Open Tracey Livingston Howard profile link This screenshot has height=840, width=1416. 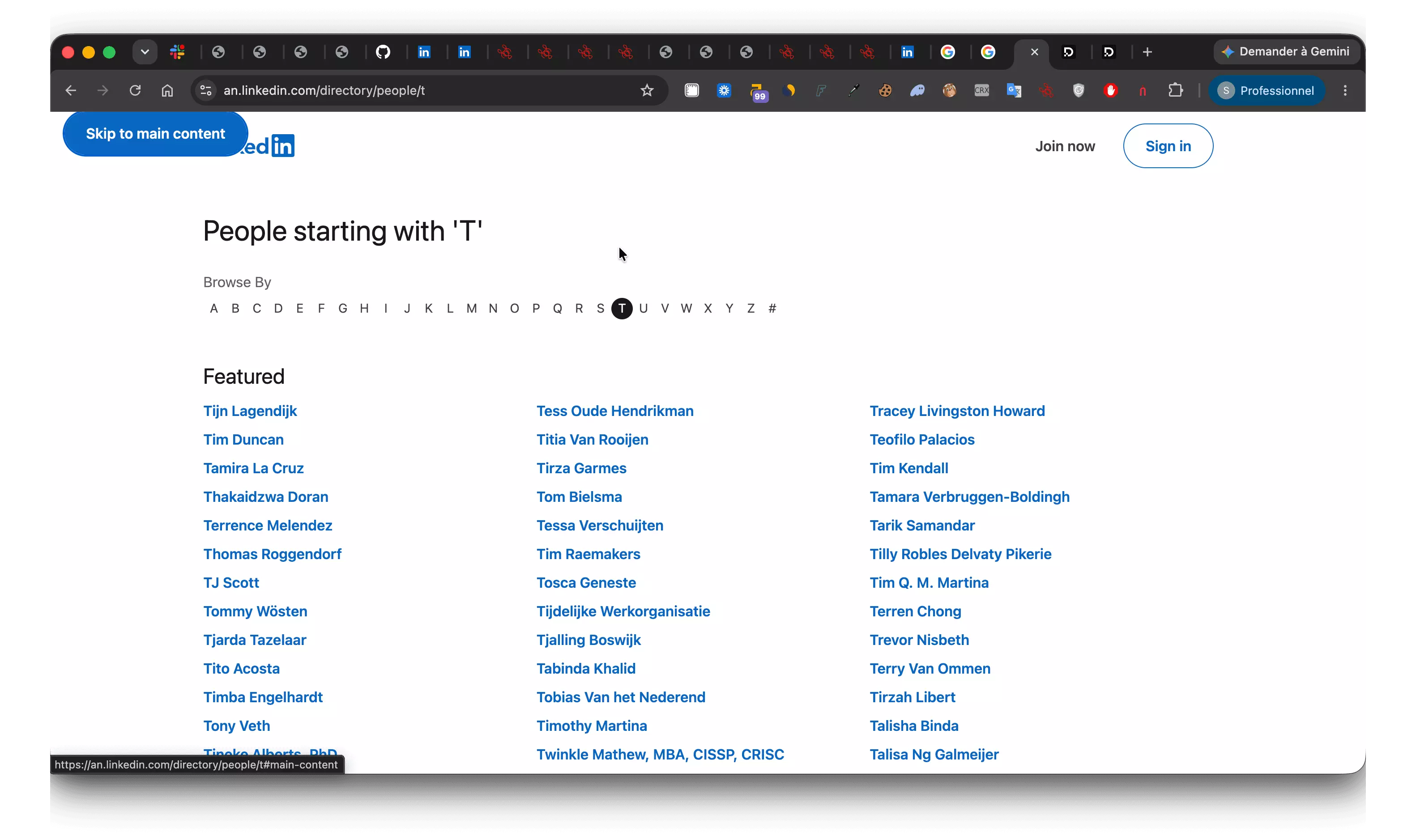[x=957, y=411]
